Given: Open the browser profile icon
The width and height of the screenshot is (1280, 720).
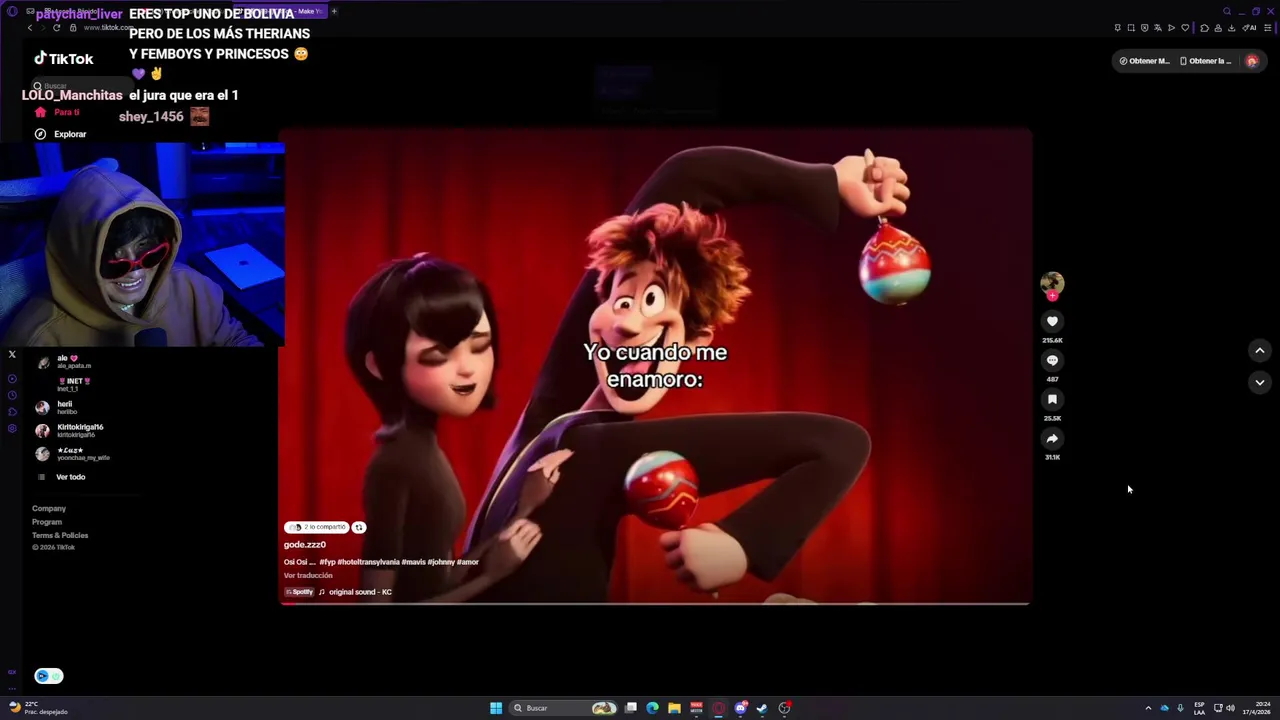Looking at the screenshot, I should 1218,28.
